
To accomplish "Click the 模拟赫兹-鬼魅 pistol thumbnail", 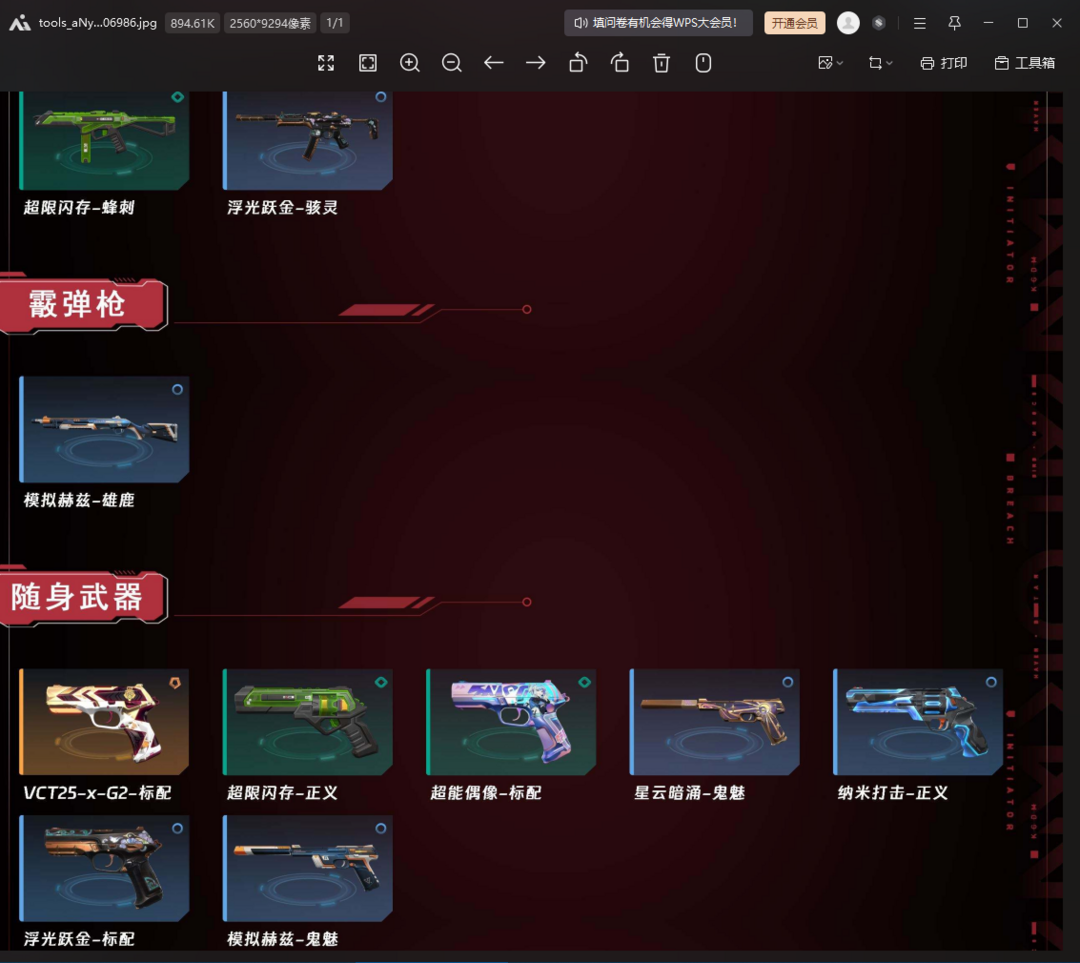I will click(x=308, y=869).
